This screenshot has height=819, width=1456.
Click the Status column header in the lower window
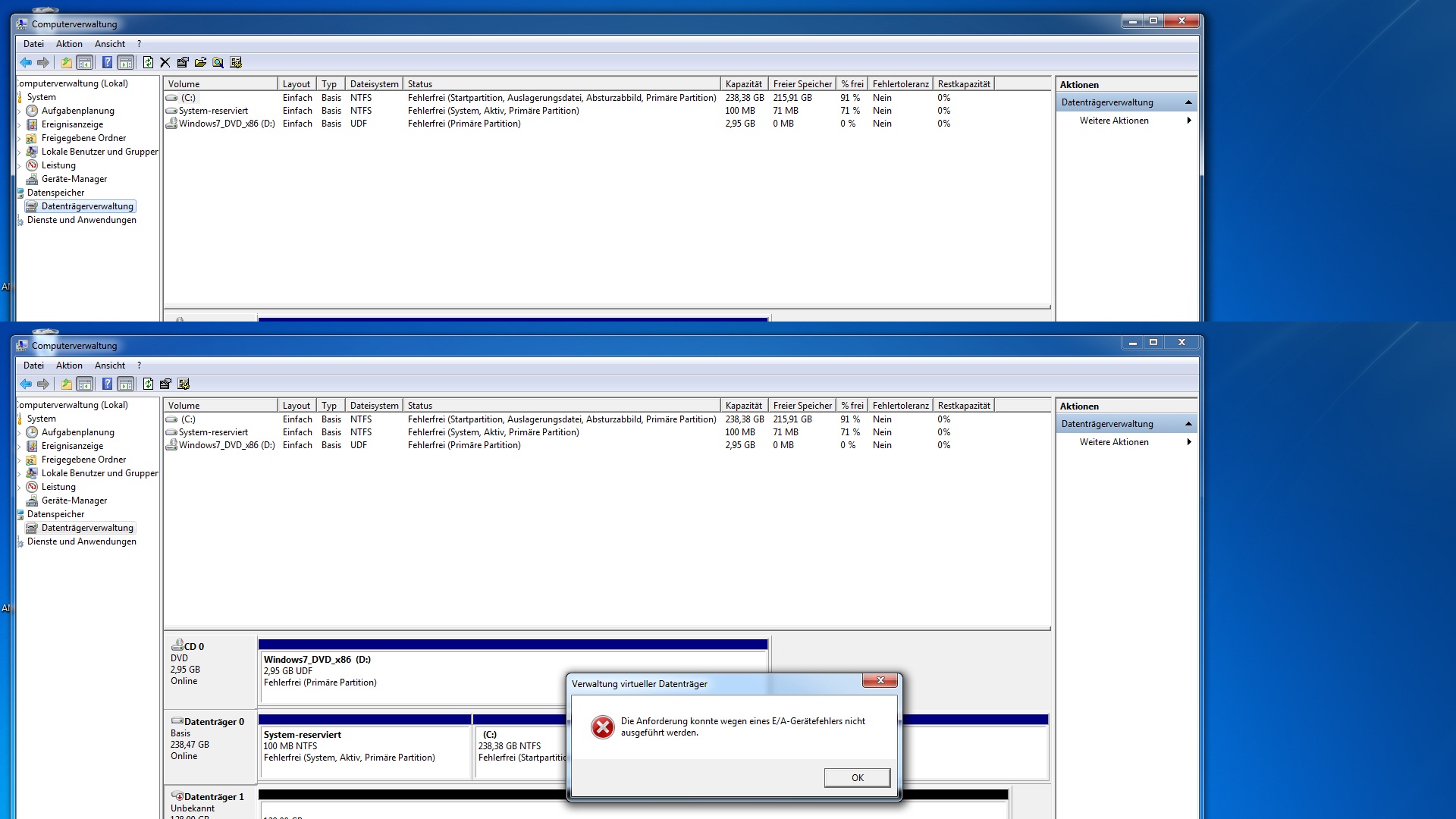tap(561, 406)
